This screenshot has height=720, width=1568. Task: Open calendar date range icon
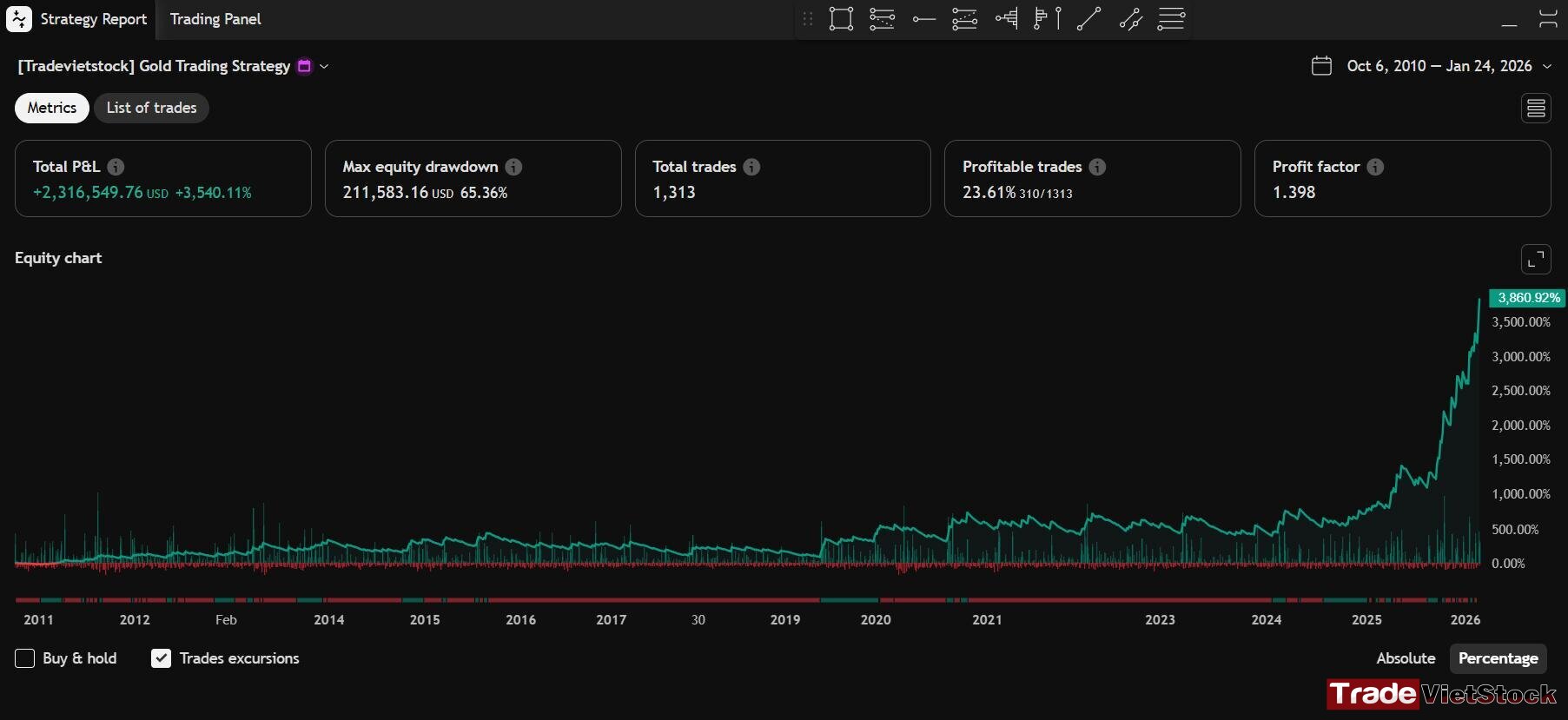1321,66
